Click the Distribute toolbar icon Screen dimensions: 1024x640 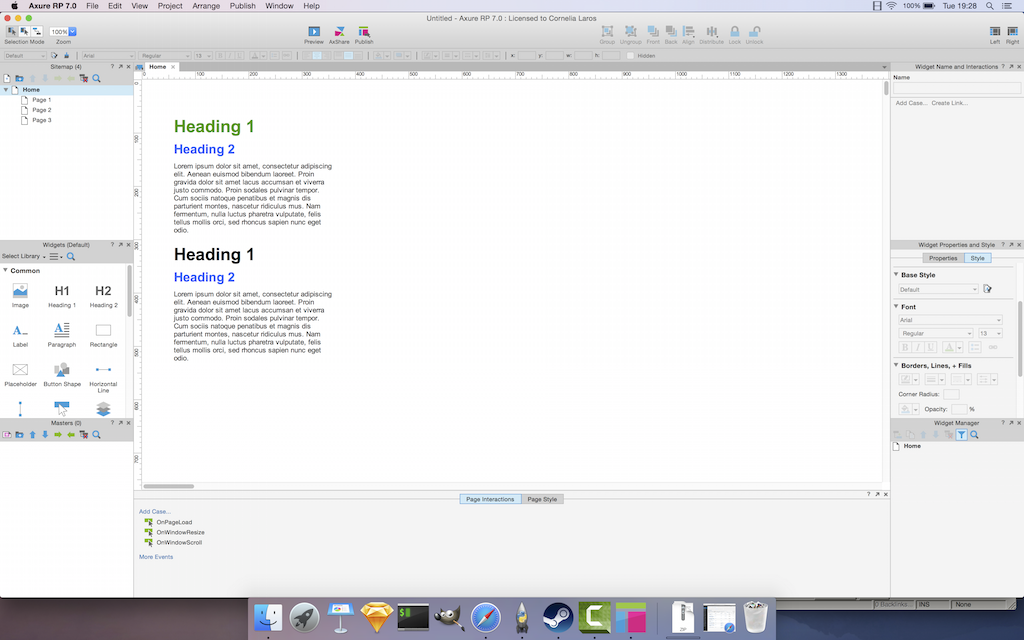(711, 35)
